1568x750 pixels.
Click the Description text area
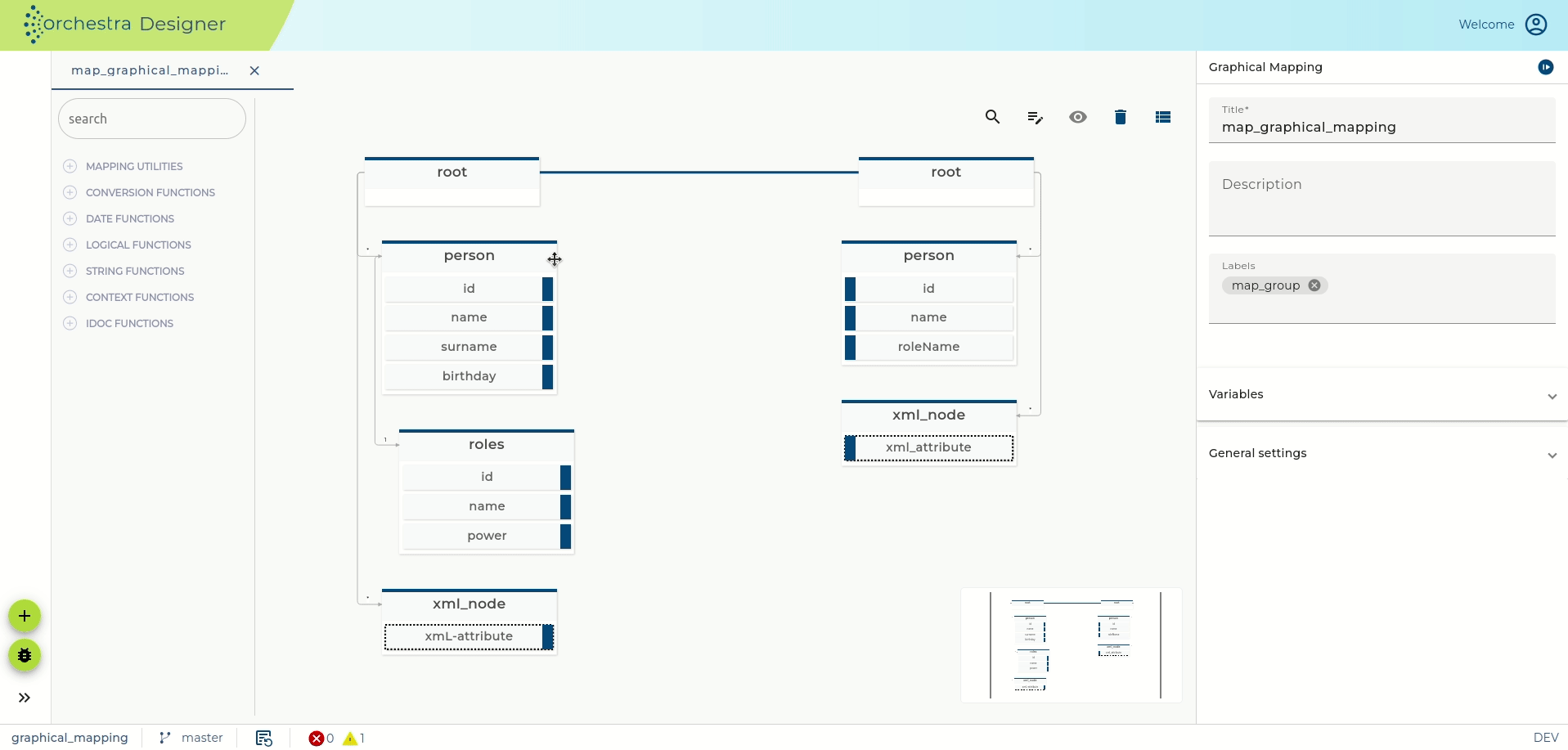(x=1382, y=199)
